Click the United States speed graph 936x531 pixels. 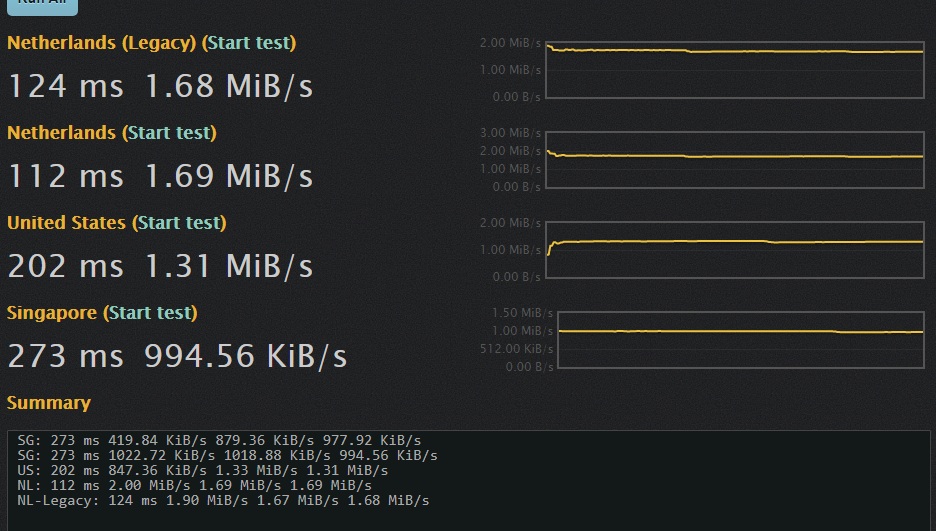click(x=734, y=250)
